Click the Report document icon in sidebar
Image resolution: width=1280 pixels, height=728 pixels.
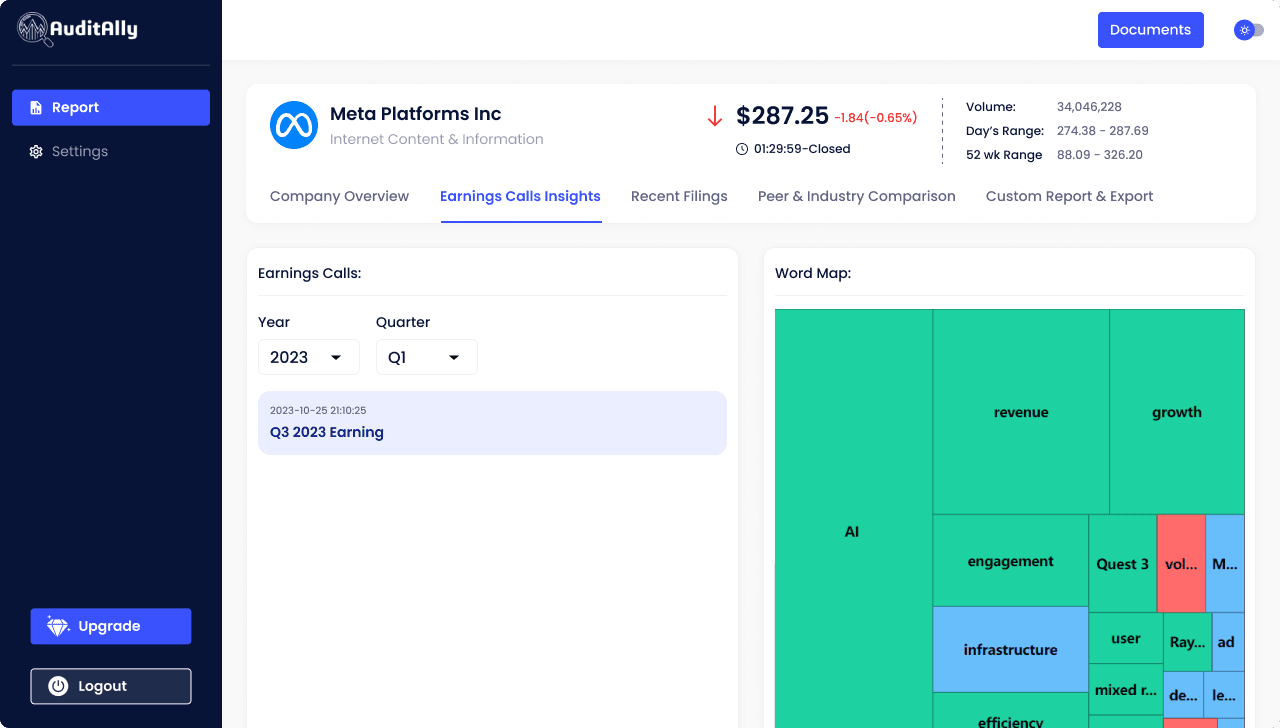pos(36,108)
